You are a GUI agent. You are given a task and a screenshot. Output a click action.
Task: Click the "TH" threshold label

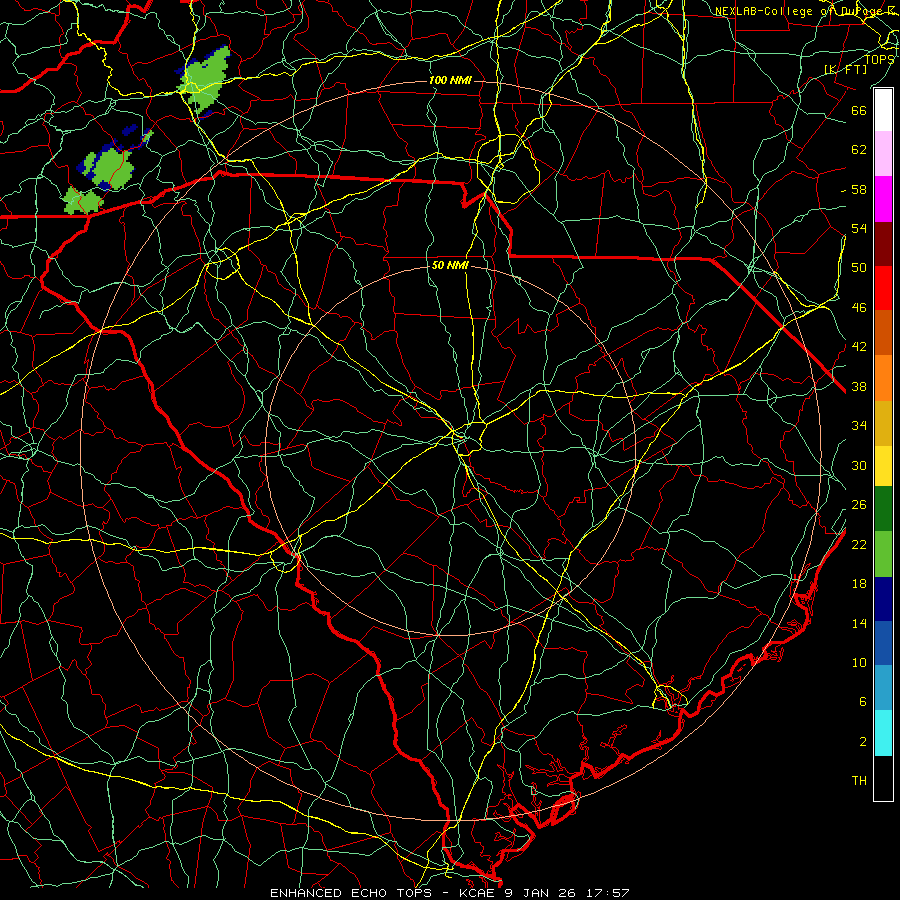[x=859, y=781]
